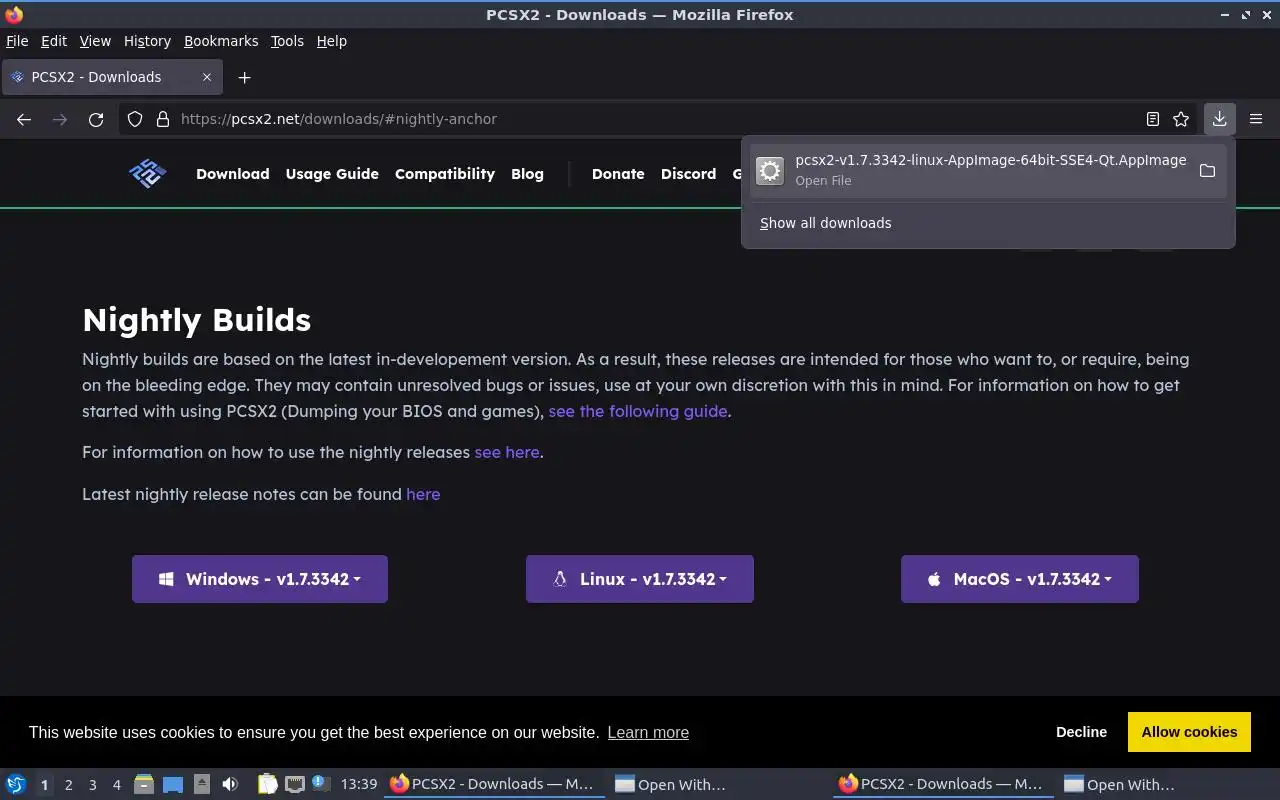This screenshot has height=800, width=1280.
Task: Click the Allow cookies button
Action: 1189,732
